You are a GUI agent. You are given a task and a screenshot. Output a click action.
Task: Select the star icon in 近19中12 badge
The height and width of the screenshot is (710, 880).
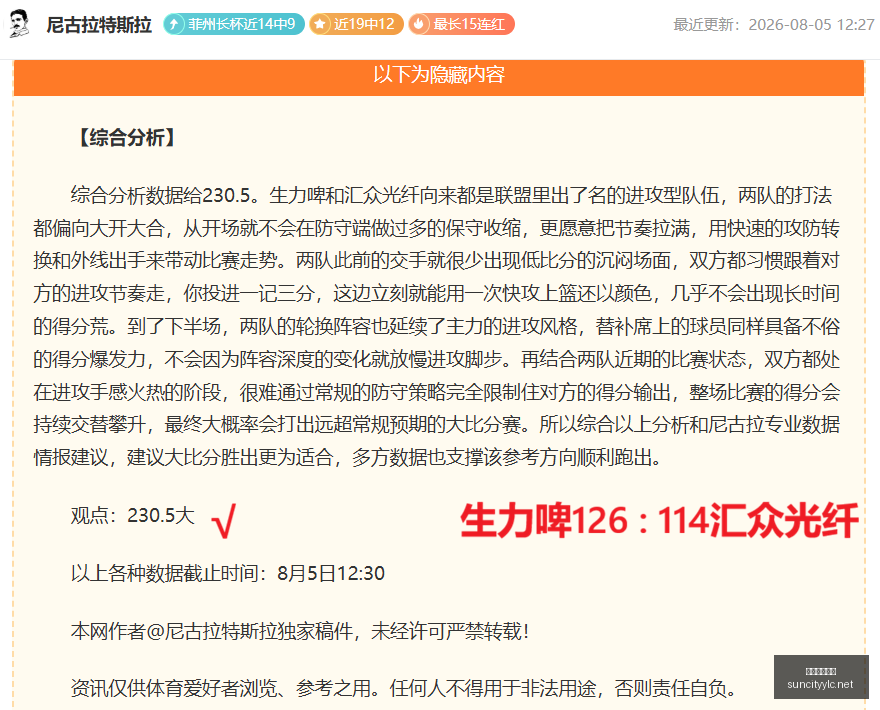pyautogui.click(x=320, y=24)
